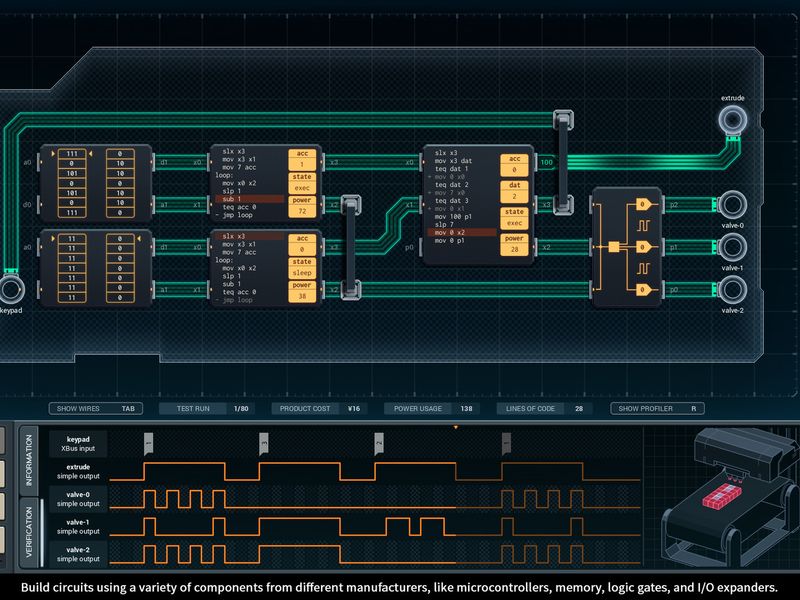800x600 pixels.
Task: Click the valve-1 output connector
Action: pos(733,247)
